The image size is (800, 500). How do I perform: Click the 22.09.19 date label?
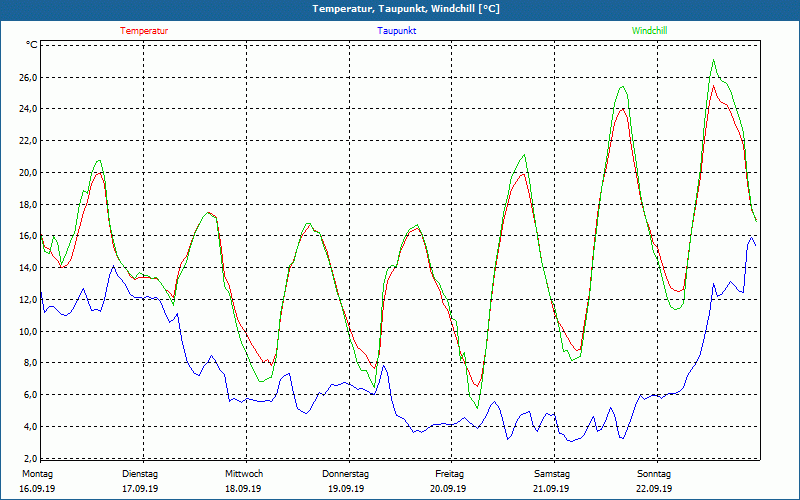click(654, 489)
